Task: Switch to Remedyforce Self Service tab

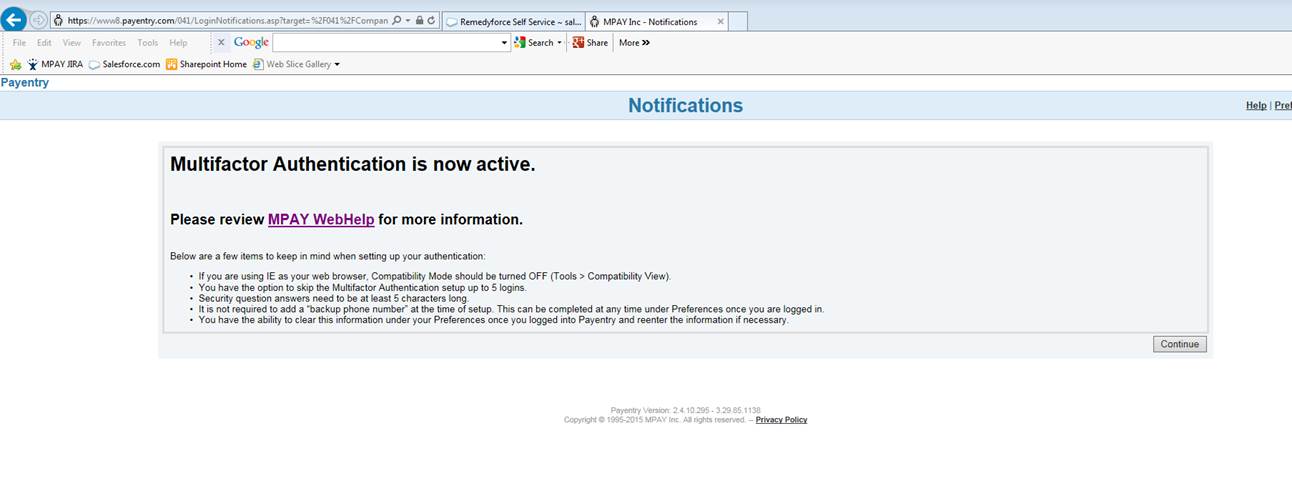Action: (513, 21)
